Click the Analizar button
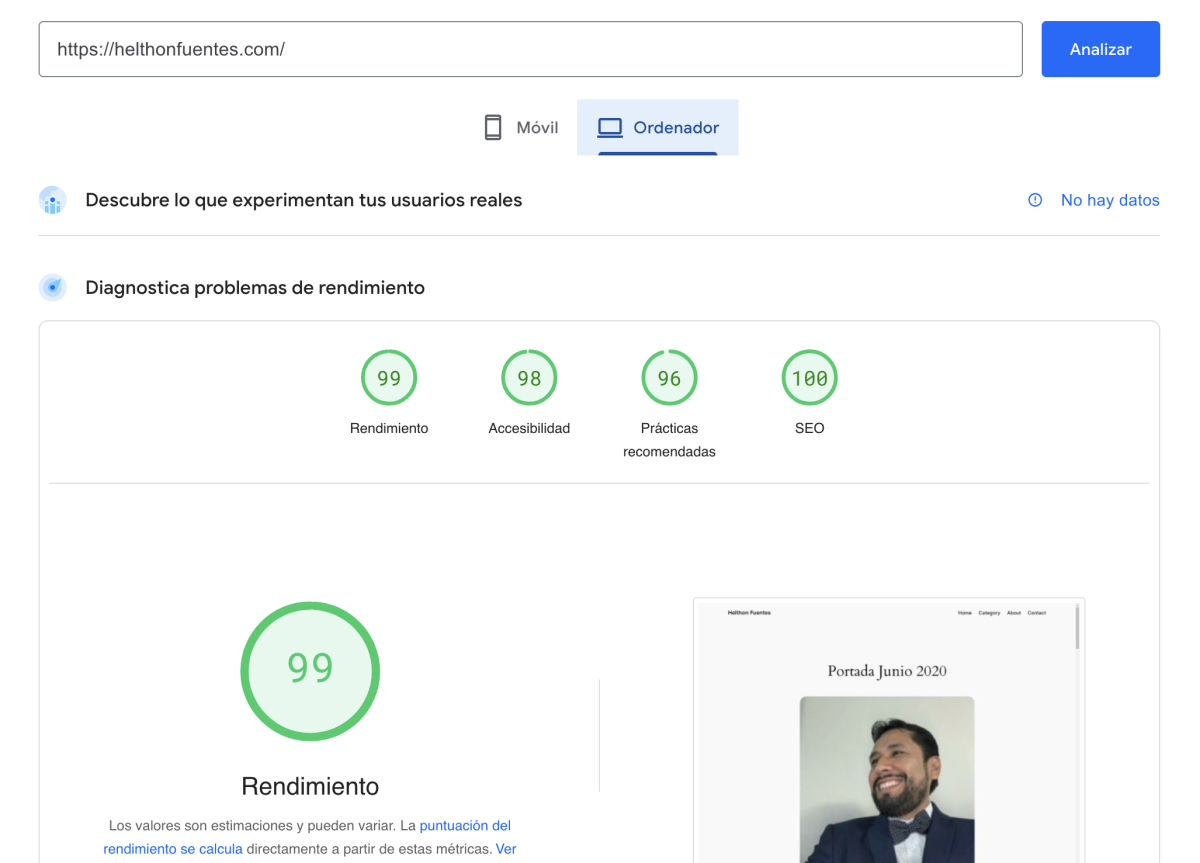The width and height of the screenshot is (1200, 863). tap(1100, 49)
